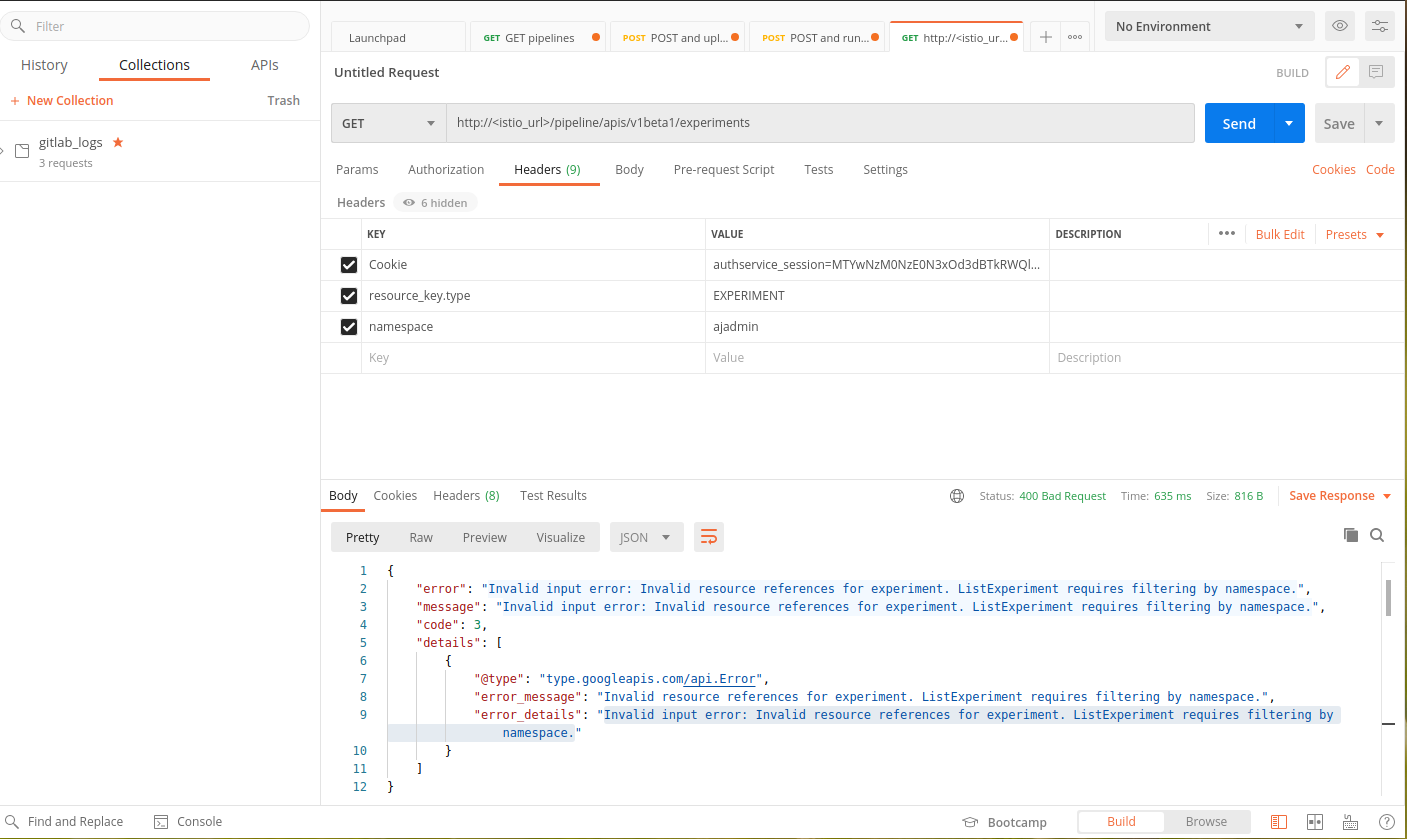Open the GET request method dropdown

coord(388,122)
